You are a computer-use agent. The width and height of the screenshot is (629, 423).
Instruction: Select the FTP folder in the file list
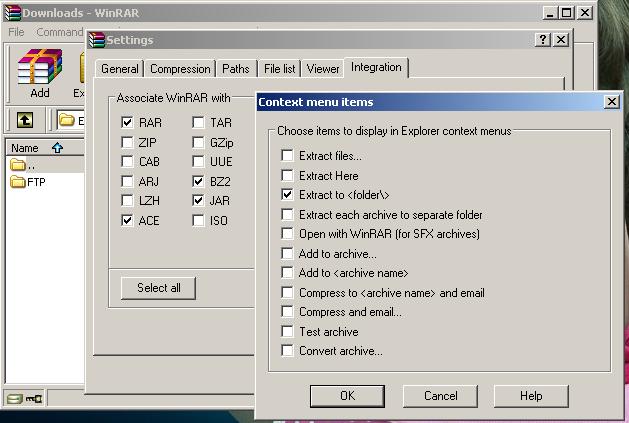[x=28, y=182]
